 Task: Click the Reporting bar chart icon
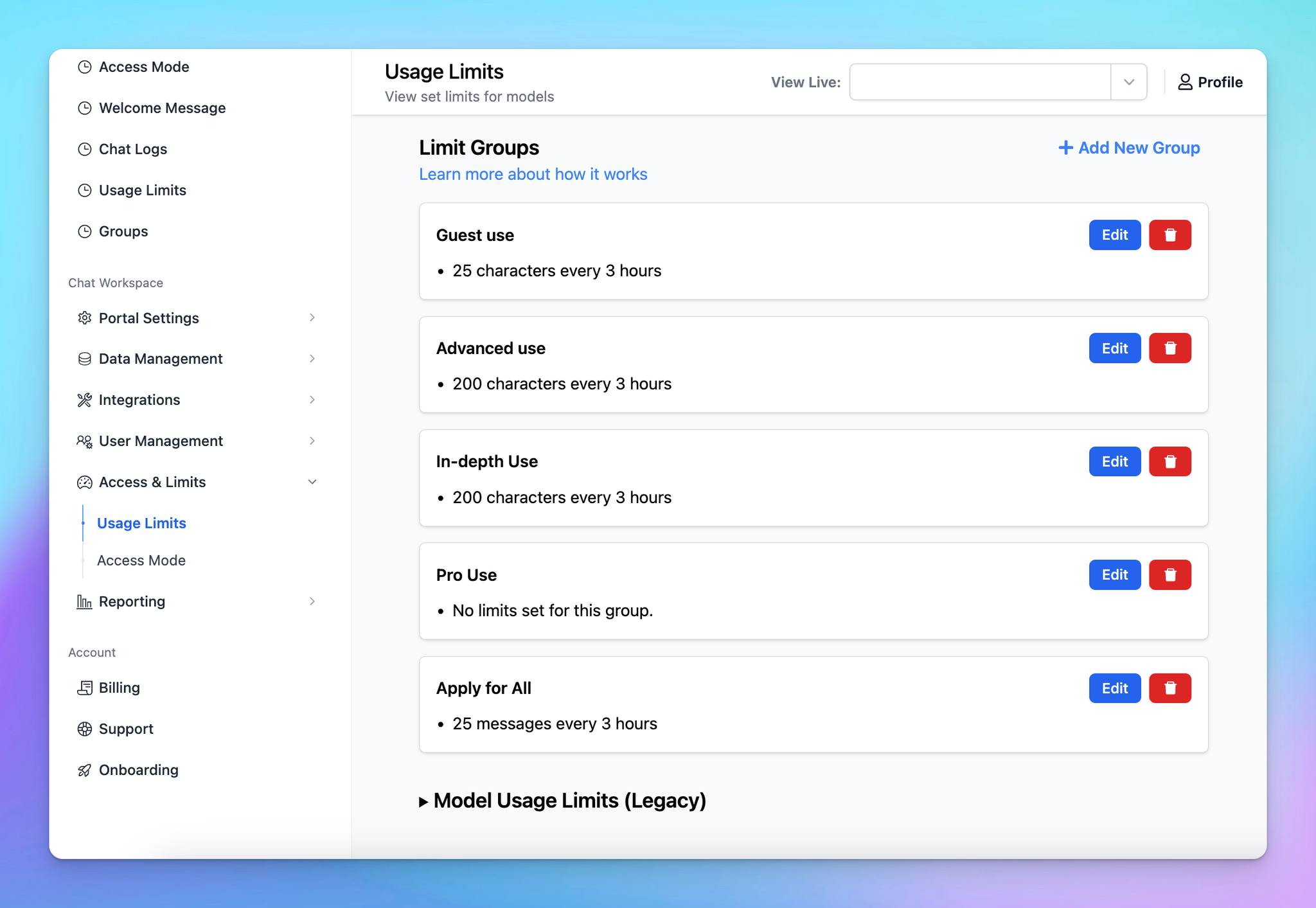tap(84, 601)
